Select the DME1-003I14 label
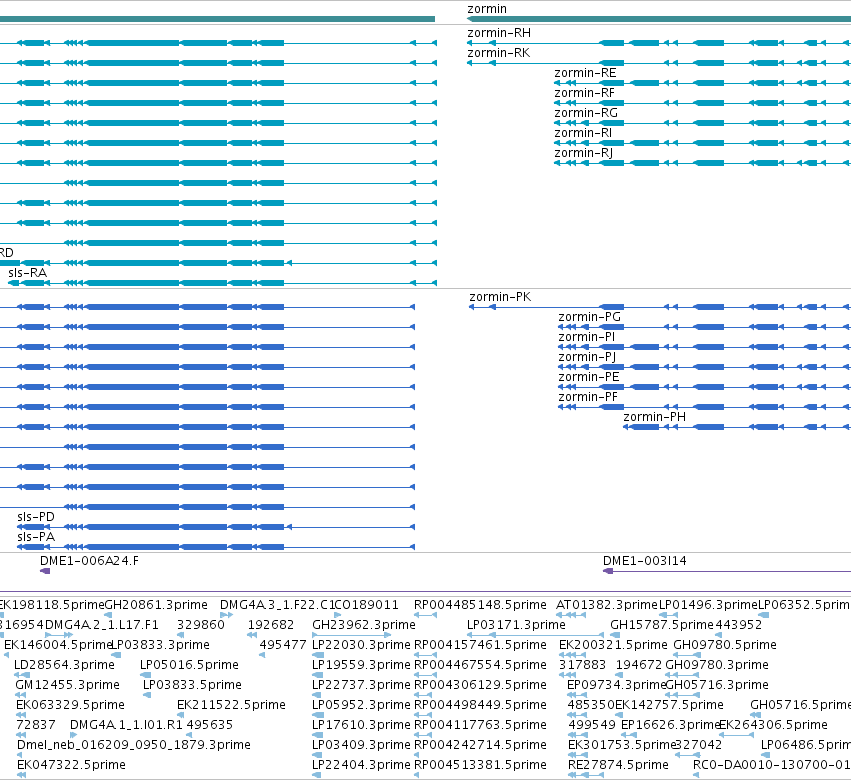Image resolution: width=851 pixels, height=780 pixels. point(644,561)
